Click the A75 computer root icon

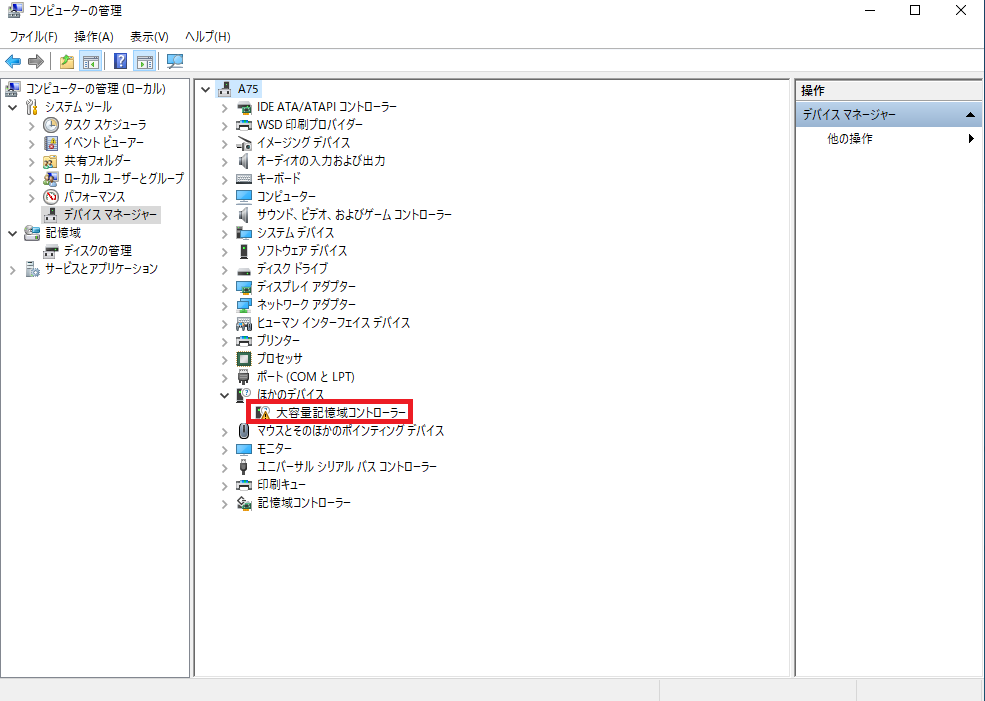point(224,89)
